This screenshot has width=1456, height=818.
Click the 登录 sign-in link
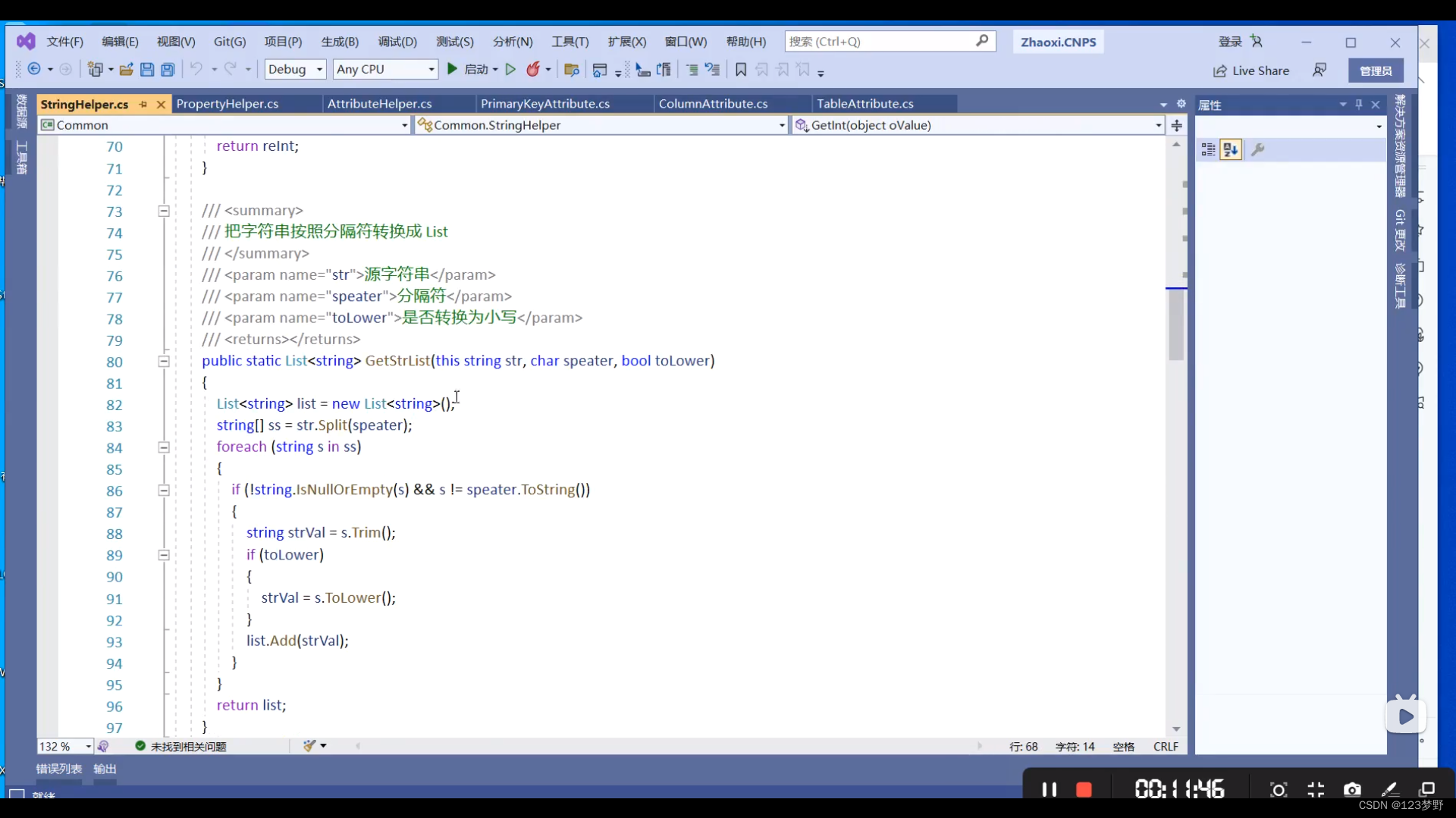point(1230,42)
